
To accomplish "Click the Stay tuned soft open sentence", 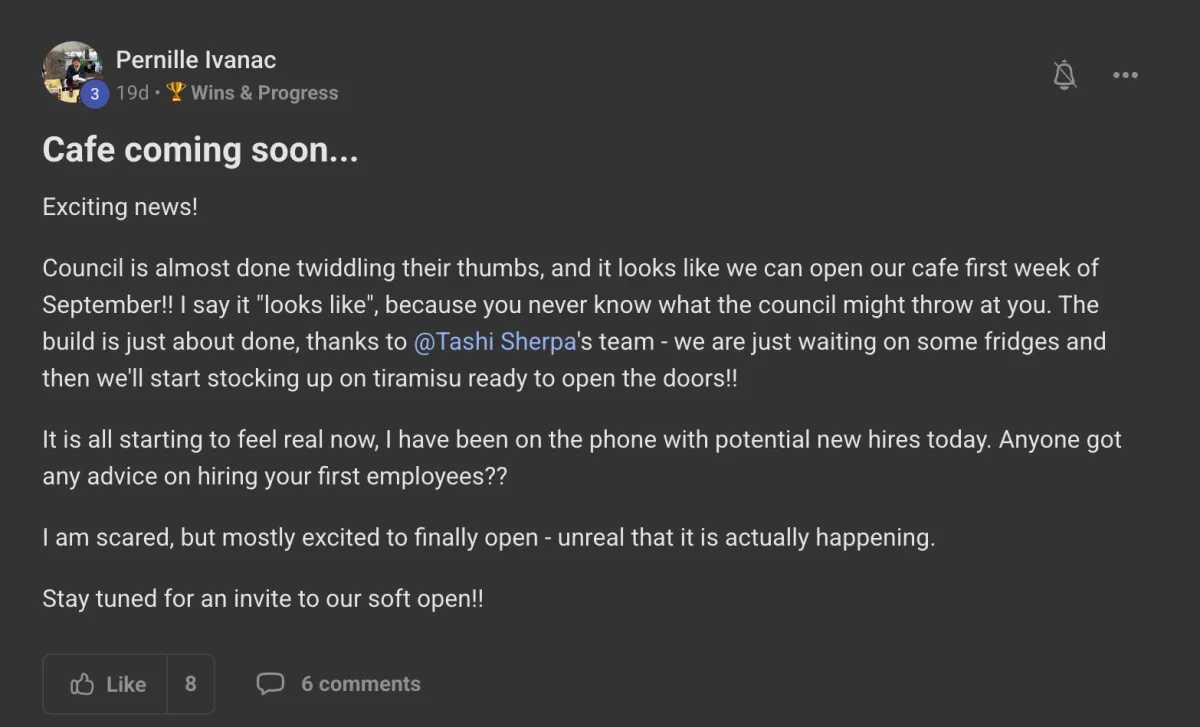I will [x=263, y=599].
